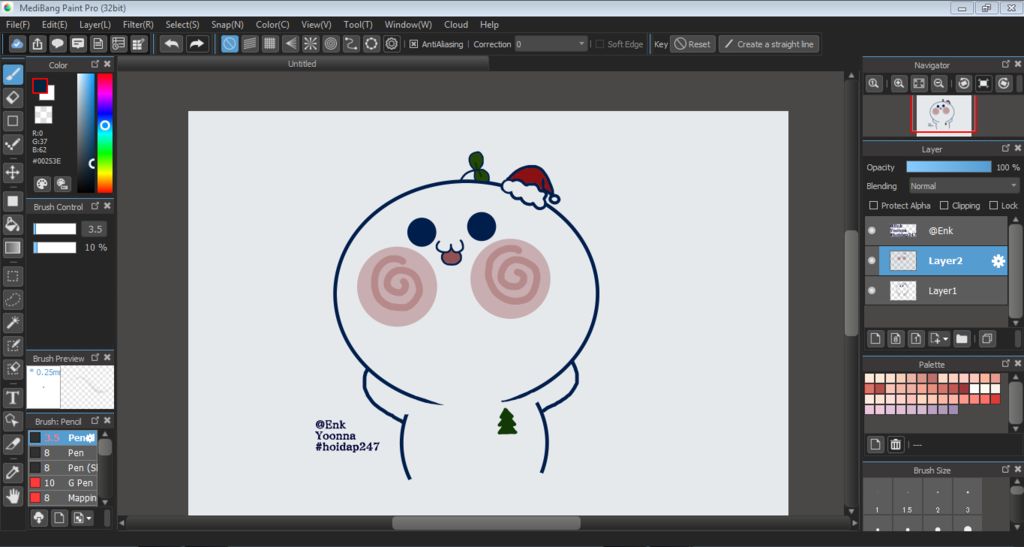The image size is (1024, 547).
Task: Select the Hand tool
Action: coord(12,497)
